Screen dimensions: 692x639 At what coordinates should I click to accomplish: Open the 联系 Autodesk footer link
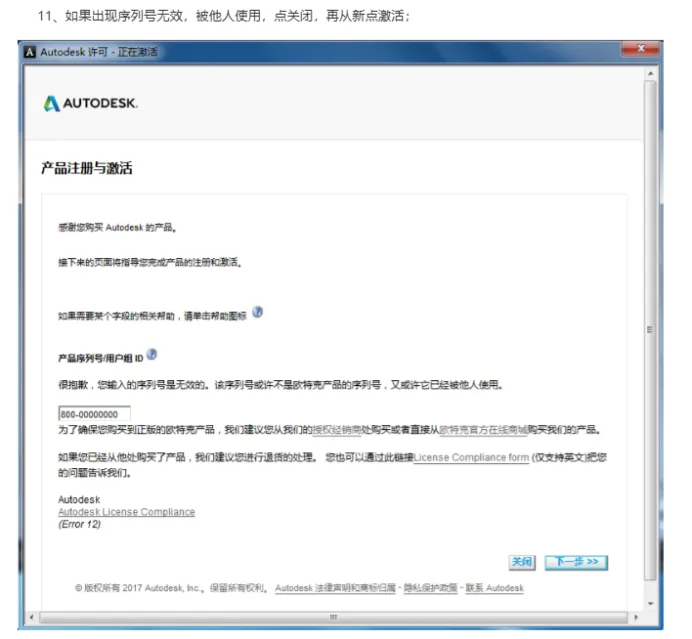(x=494, y=588)
